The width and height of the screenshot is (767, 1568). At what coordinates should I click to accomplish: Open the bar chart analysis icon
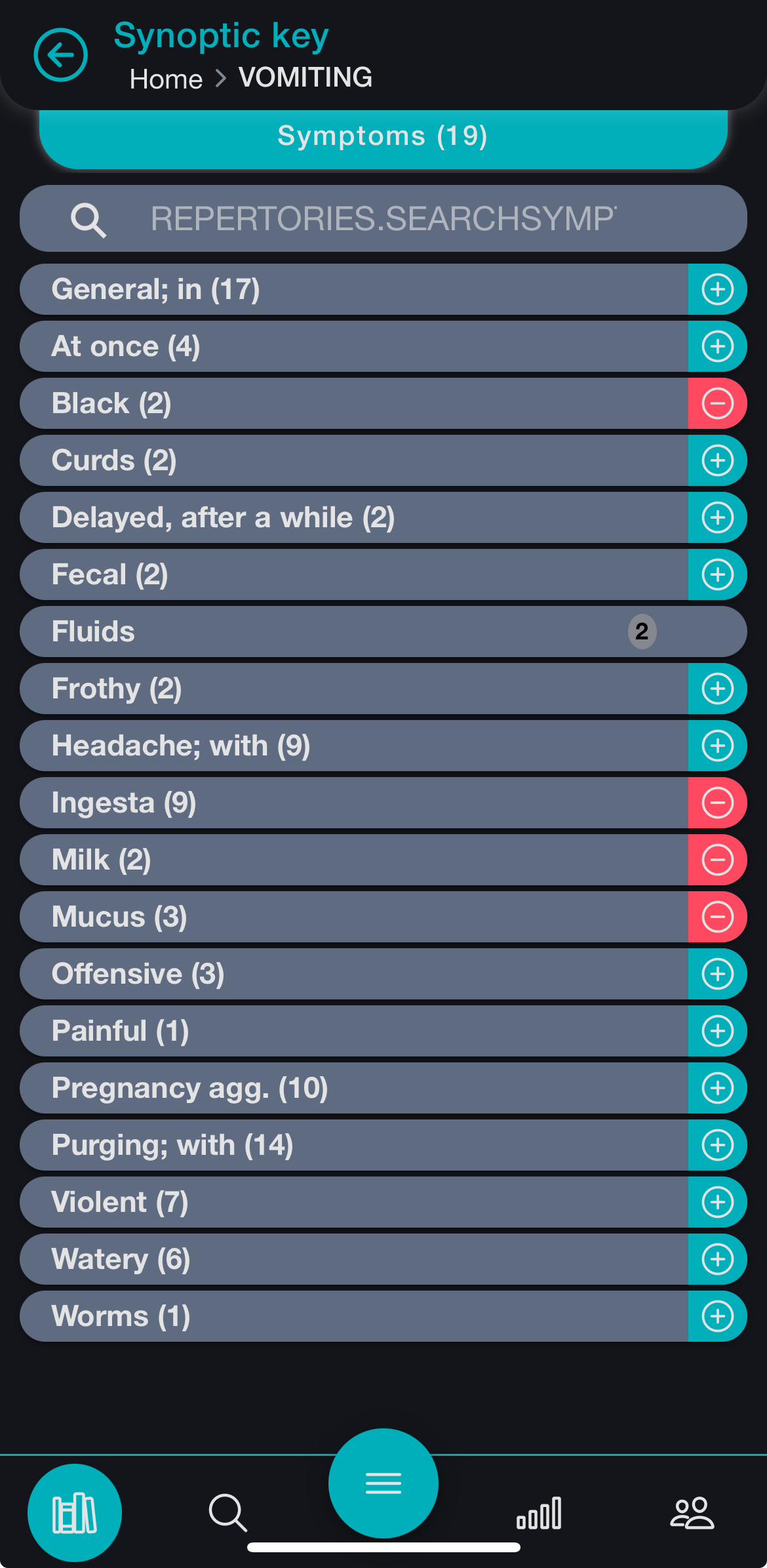[539, 1512]
